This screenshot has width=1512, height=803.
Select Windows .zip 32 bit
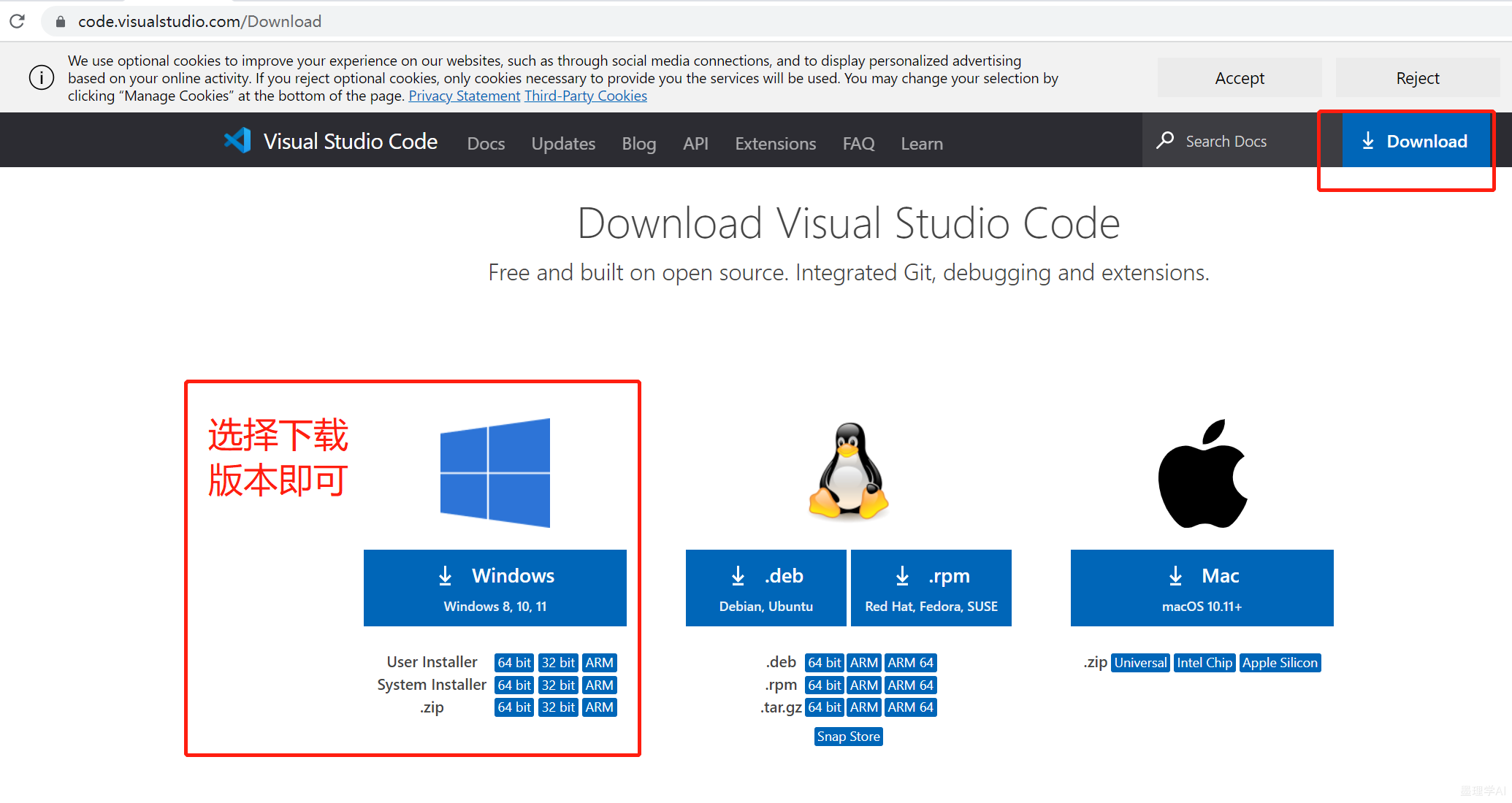tap(558, 707)
